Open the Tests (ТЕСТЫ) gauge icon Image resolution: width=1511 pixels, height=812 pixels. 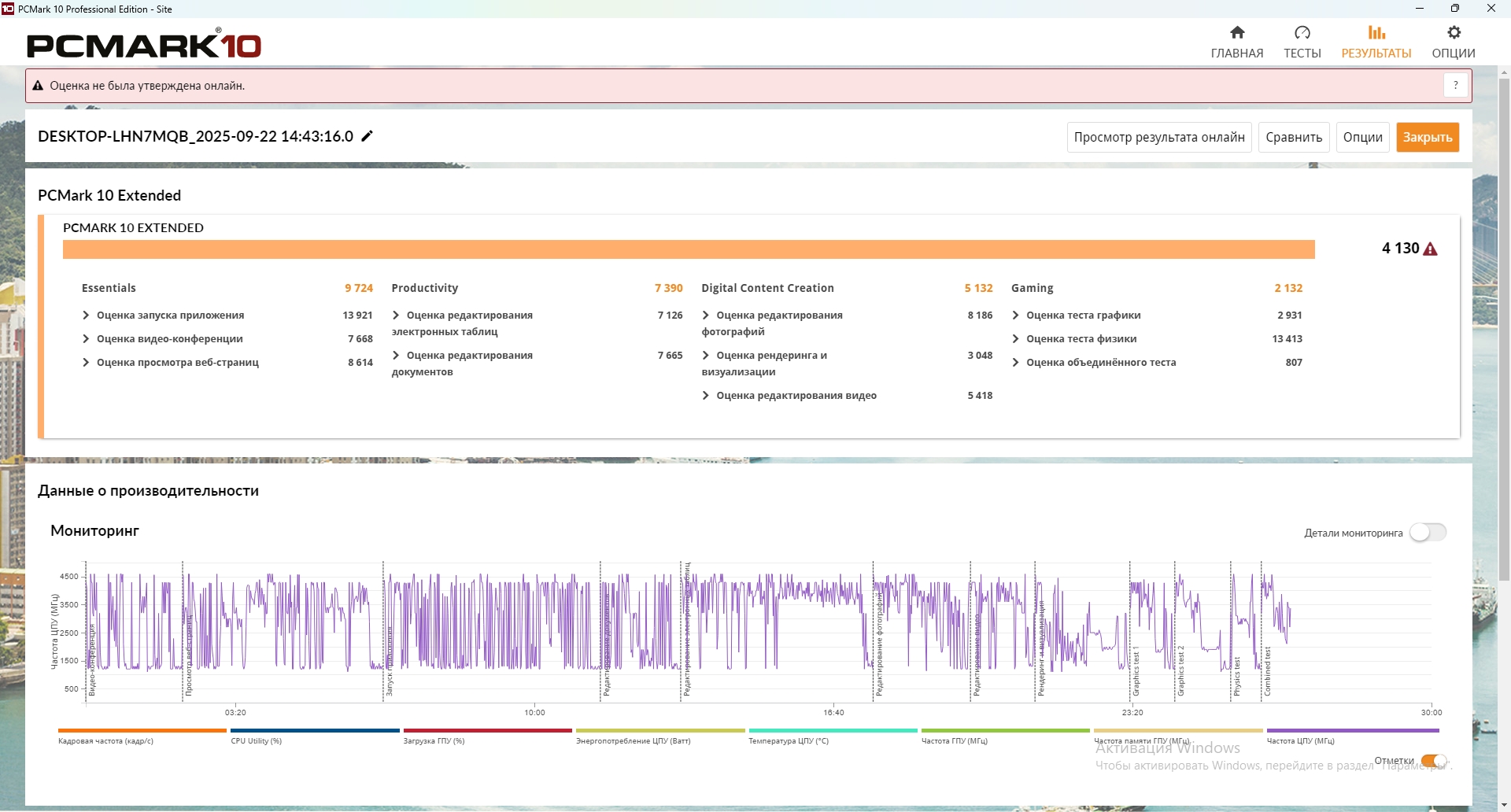[x=1302, y=33]
